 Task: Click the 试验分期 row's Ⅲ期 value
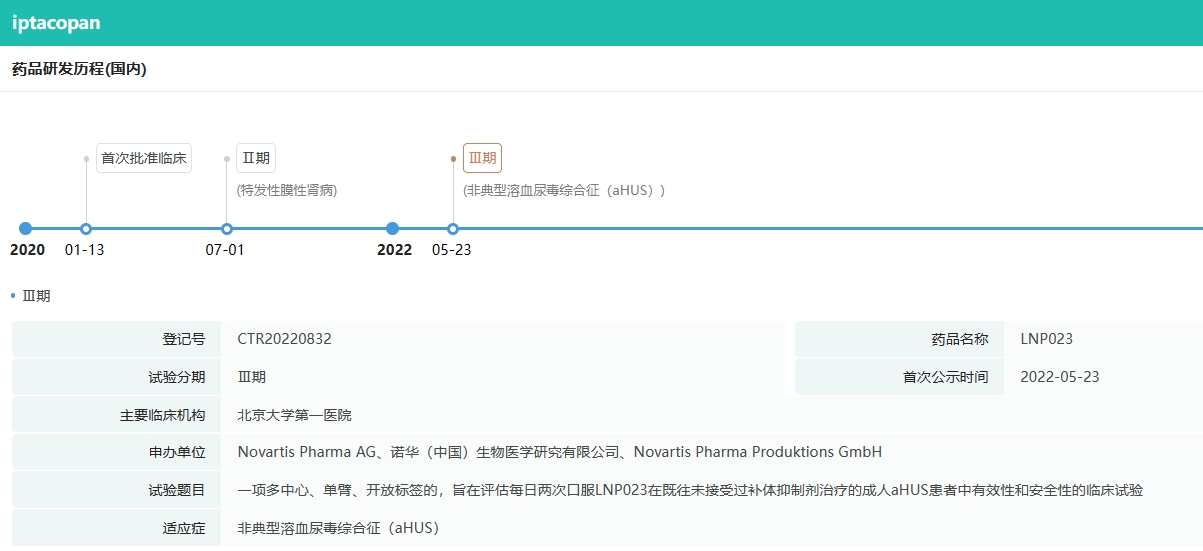click(252, 377)
